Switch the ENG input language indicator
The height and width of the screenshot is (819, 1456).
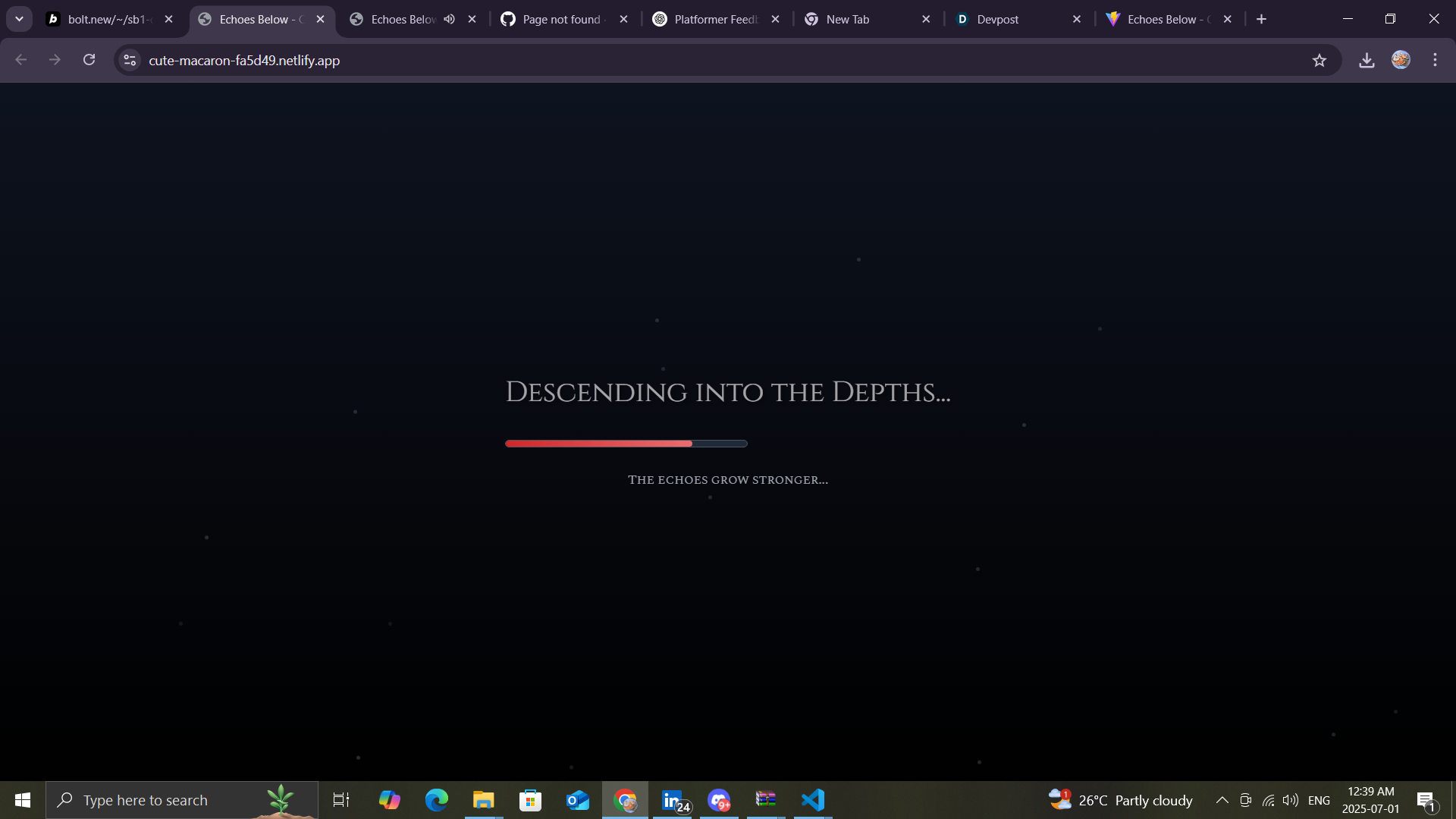[1319, 800]
